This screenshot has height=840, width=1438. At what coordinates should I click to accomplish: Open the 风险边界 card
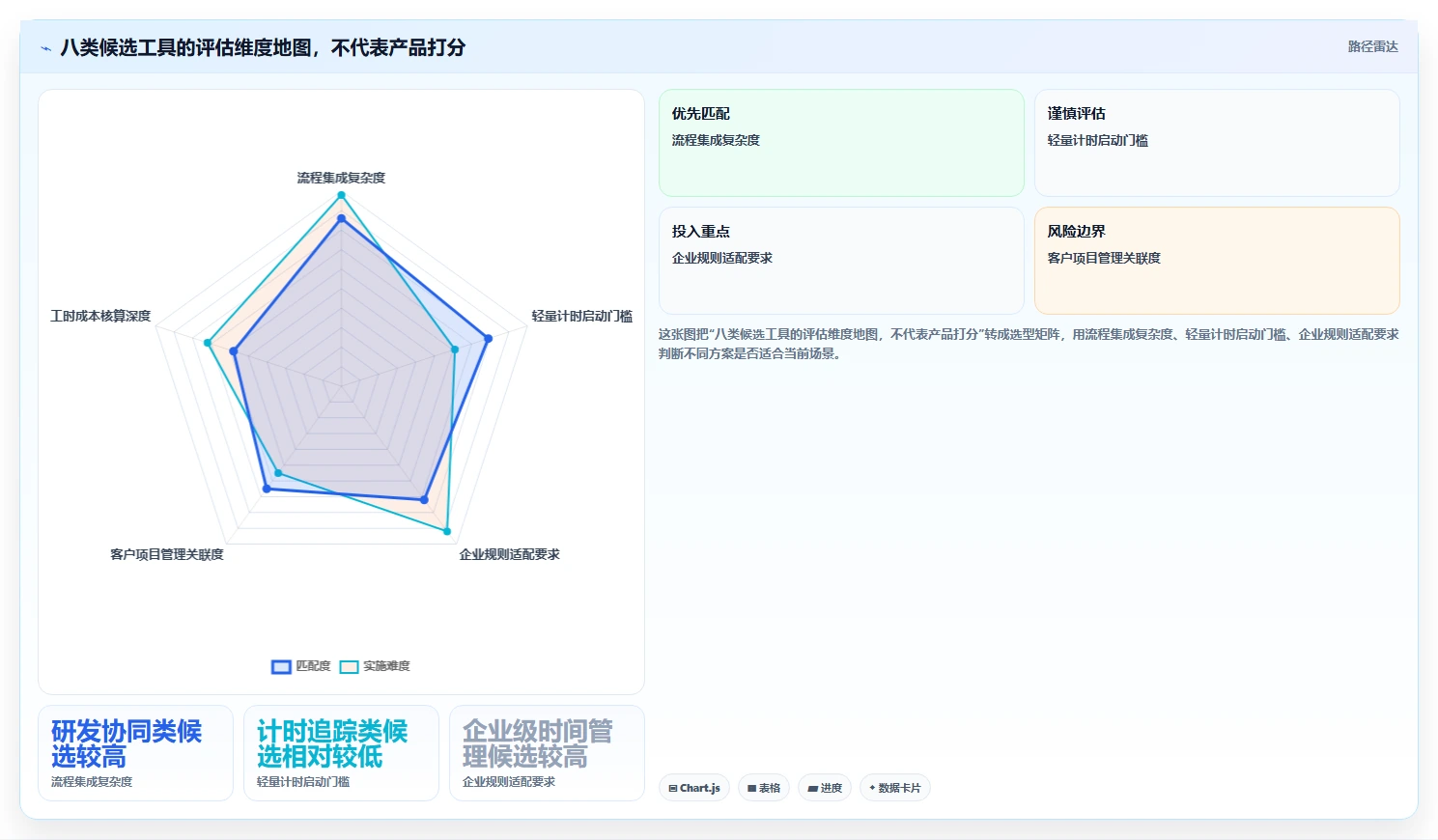point(1217,261)
